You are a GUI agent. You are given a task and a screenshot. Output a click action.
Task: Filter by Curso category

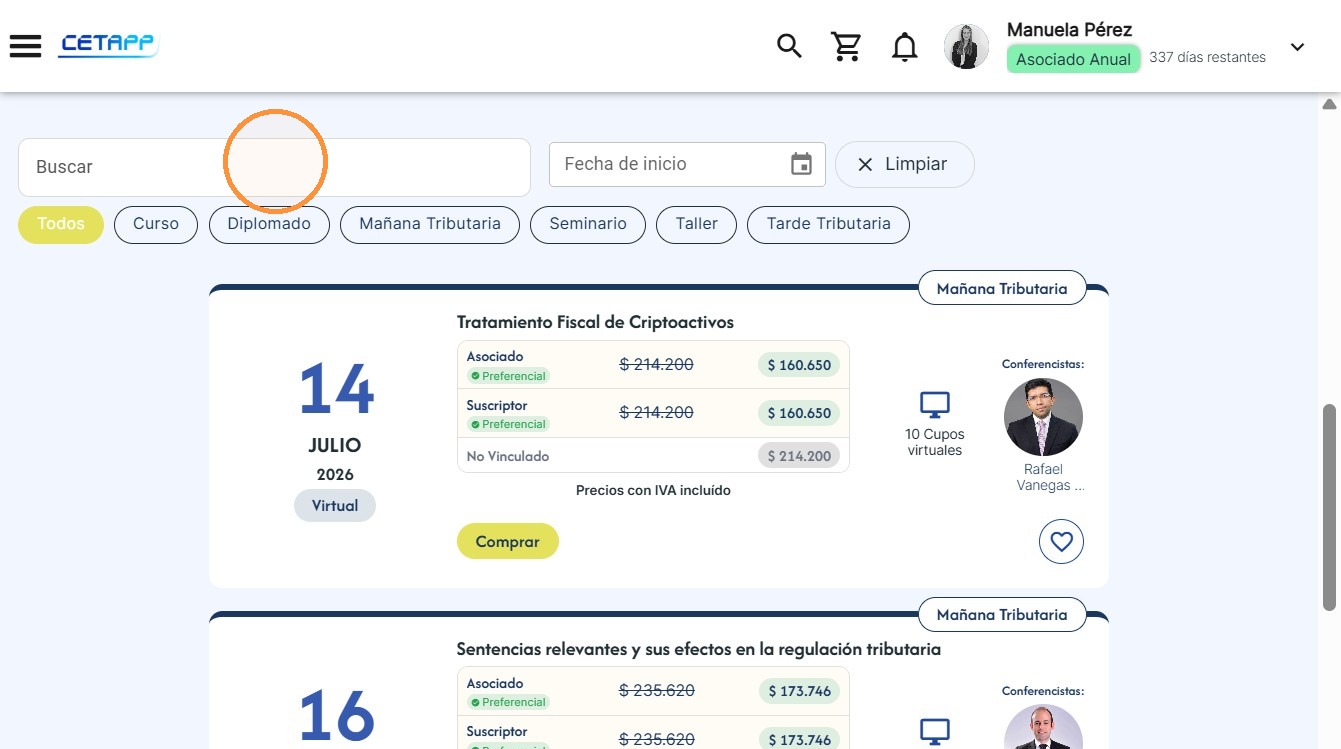156,224
